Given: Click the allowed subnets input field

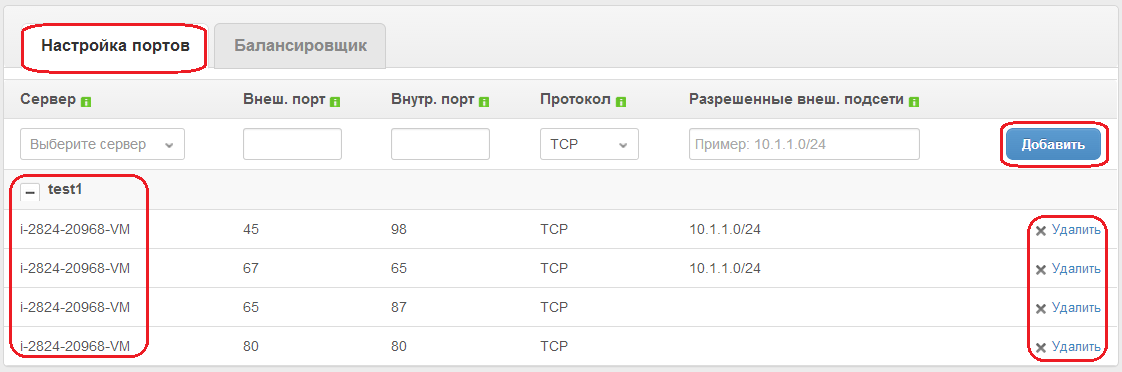Looking at the screenshot, I should [804, 144].
